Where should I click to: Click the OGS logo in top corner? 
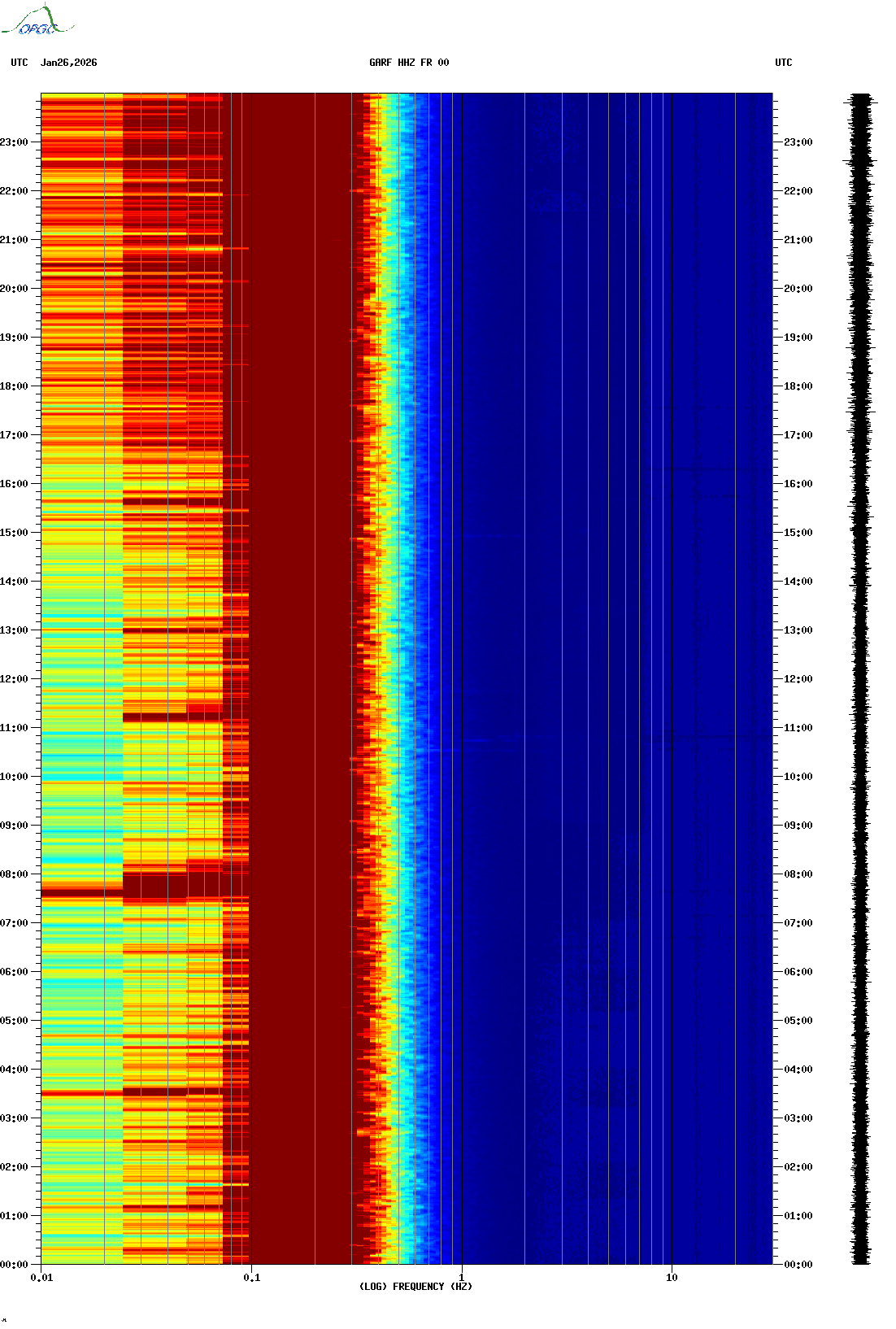[x=37, y=21]
